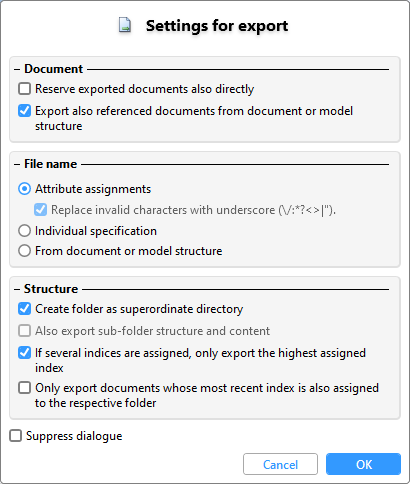This screenshot has width=410, height=484.
Task: Click the Cancel button
Action: (280, 464)
